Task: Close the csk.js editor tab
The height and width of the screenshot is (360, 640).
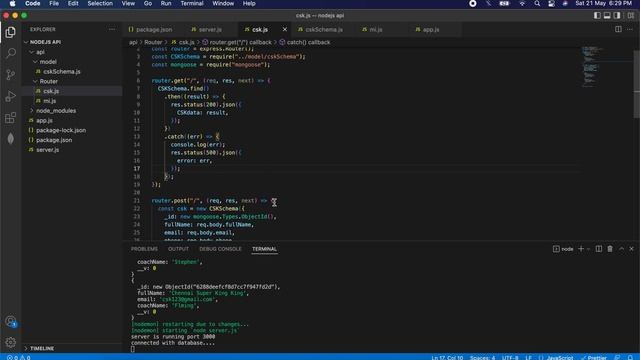Action: pos(284,29)
